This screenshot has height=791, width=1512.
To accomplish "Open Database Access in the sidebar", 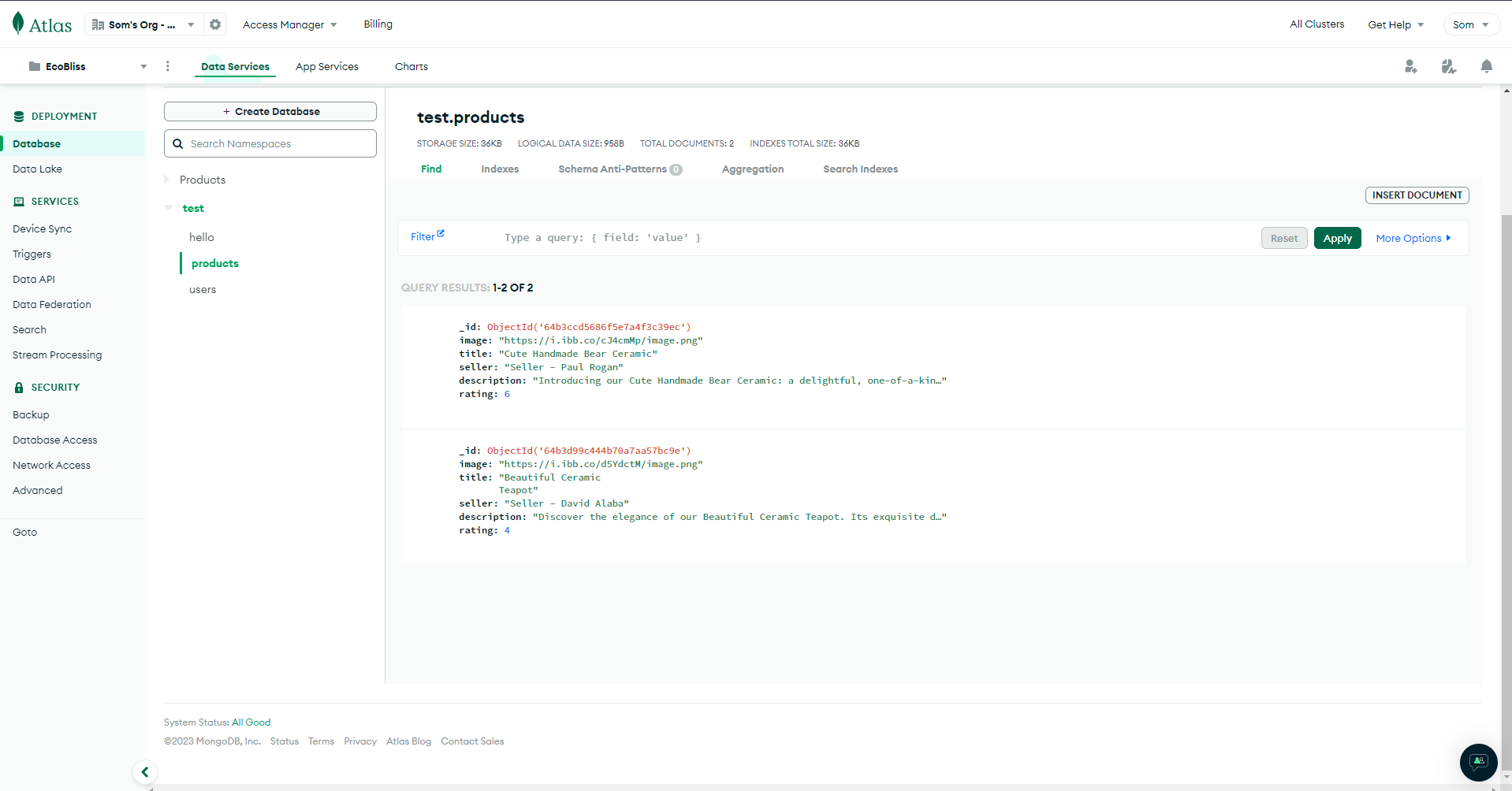I will [55, 440].
